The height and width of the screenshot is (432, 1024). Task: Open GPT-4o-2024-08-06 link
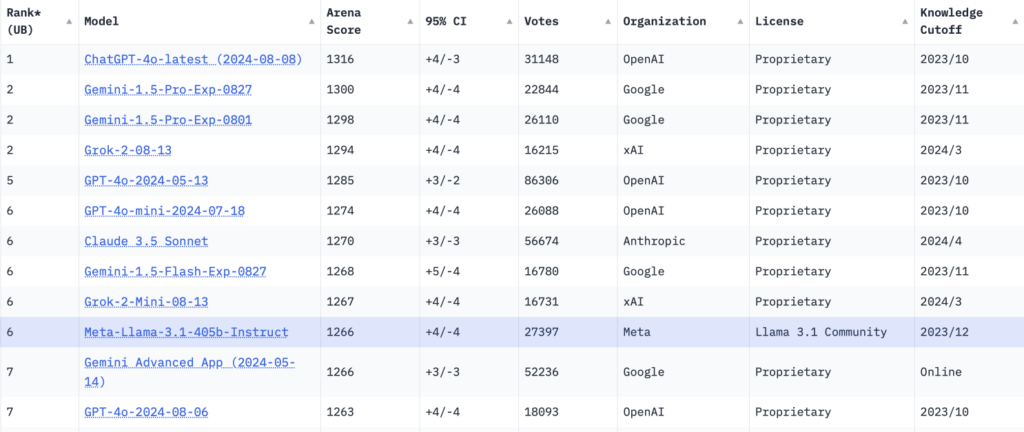pyautogui.click(x=146, y=412)
